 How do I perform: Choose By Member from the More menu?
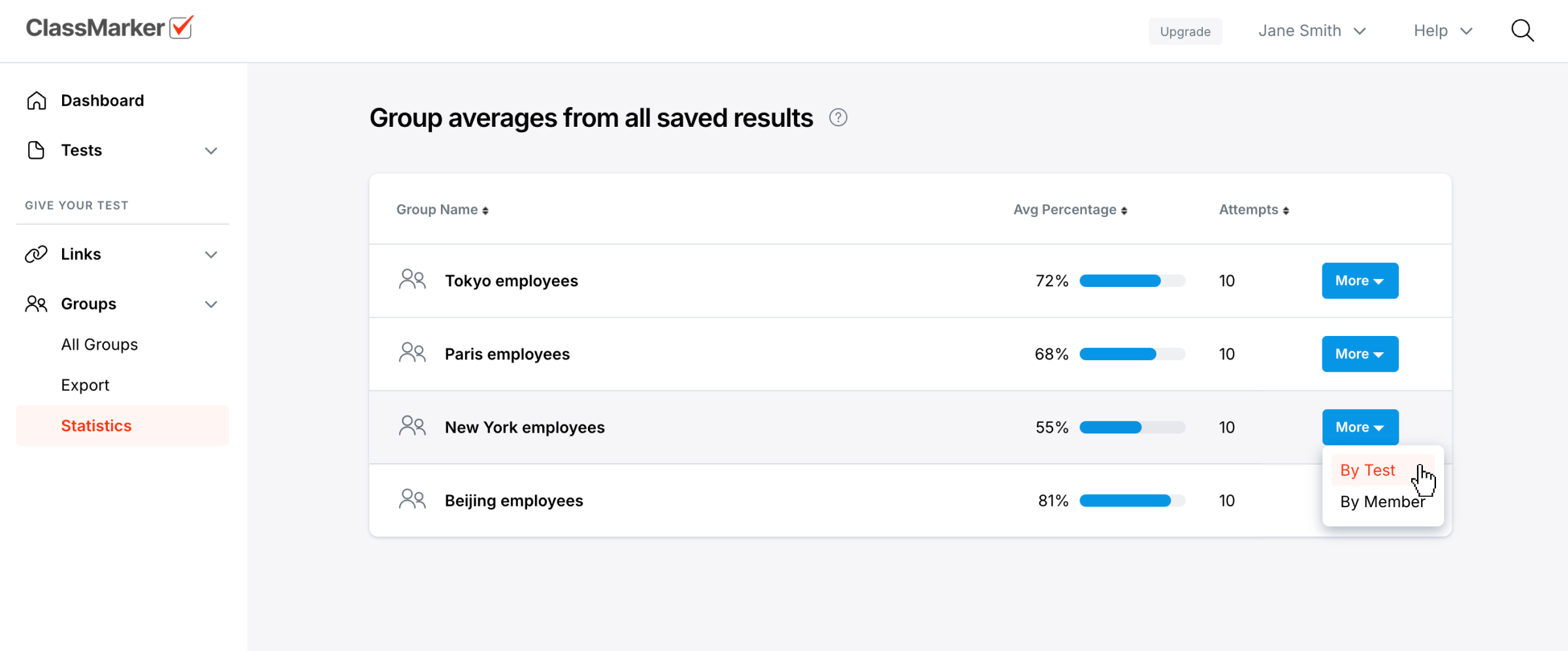1382,502
